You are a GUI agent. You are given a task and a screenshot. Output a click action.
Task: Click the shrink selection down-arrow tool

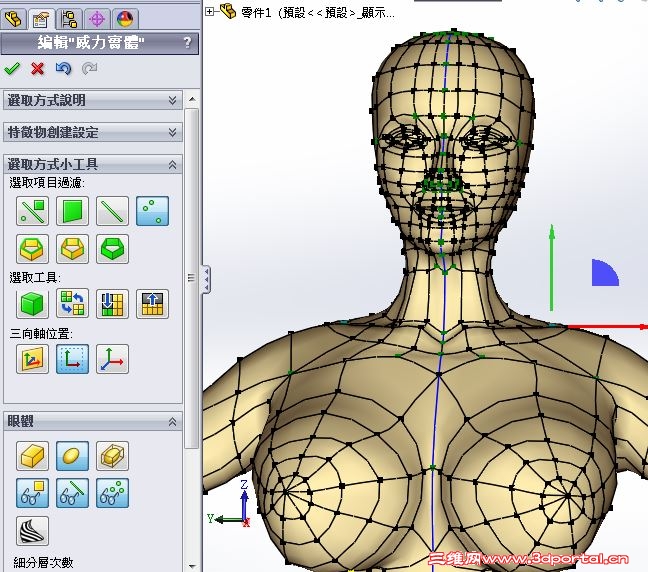point(112,304)
